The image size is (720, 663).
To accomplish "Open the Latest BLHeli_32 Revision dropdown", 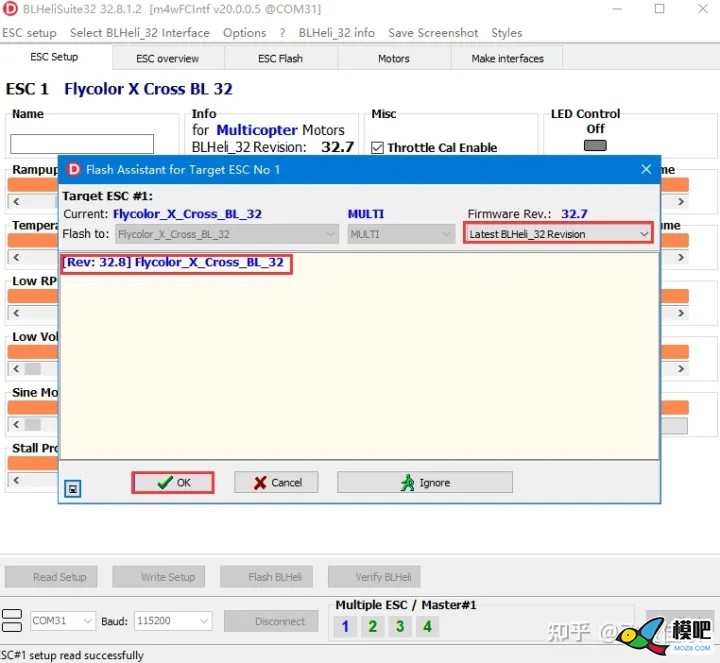I will coord(558,234).
